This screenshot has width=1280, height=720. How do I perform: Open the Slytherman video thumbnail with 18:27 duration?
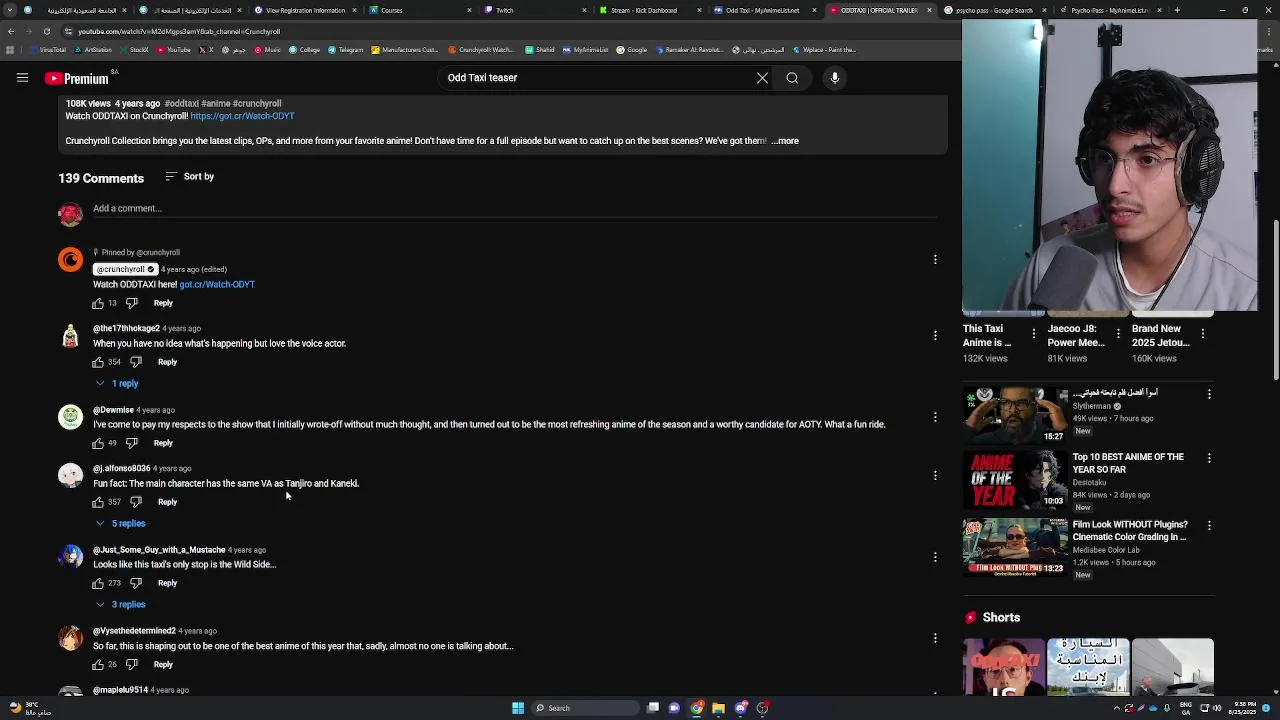pos(1015,415)
